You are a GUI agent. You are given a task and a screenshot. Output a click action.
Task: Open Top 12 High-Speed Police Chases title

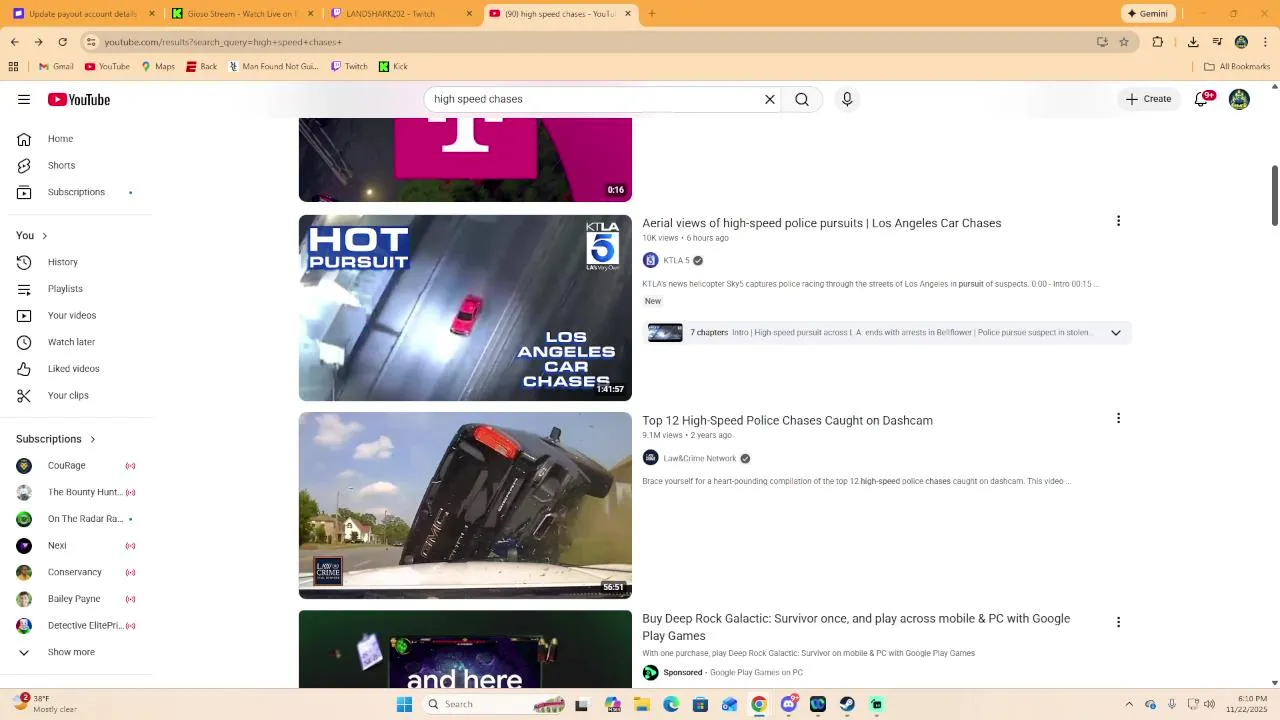point(787,421)
